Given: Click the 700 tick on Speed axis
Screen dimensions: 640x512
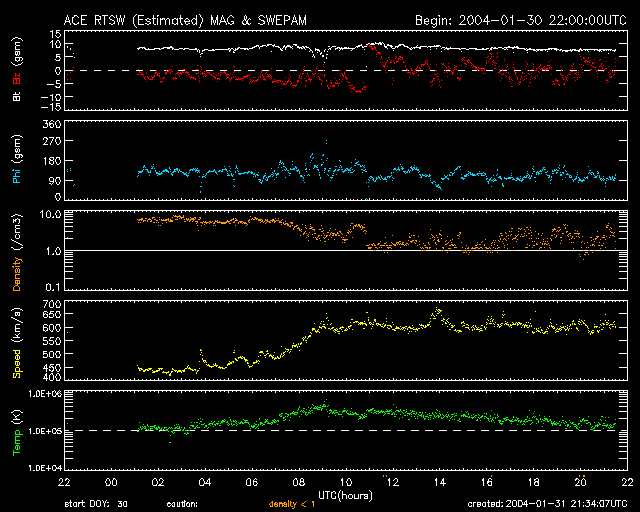Looking at the screenshot, I should [50, 304].
